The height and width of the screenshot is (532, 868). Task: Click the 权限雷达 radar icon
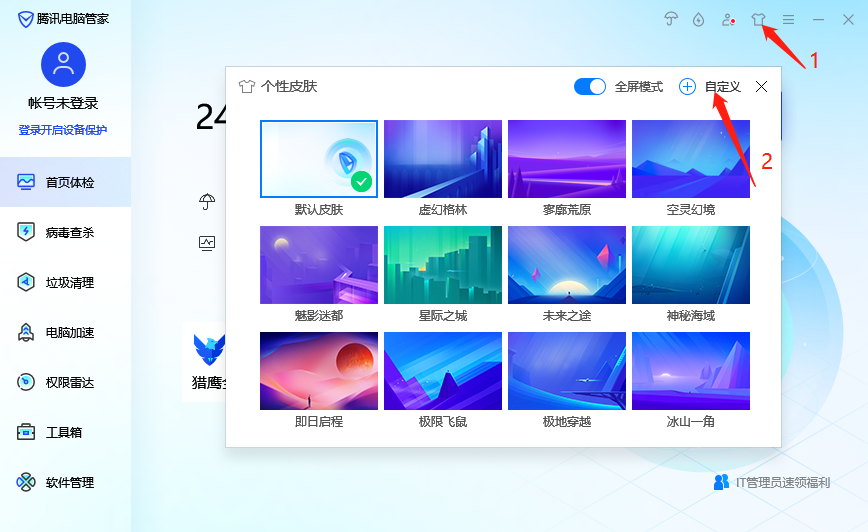tap(26, 382)
